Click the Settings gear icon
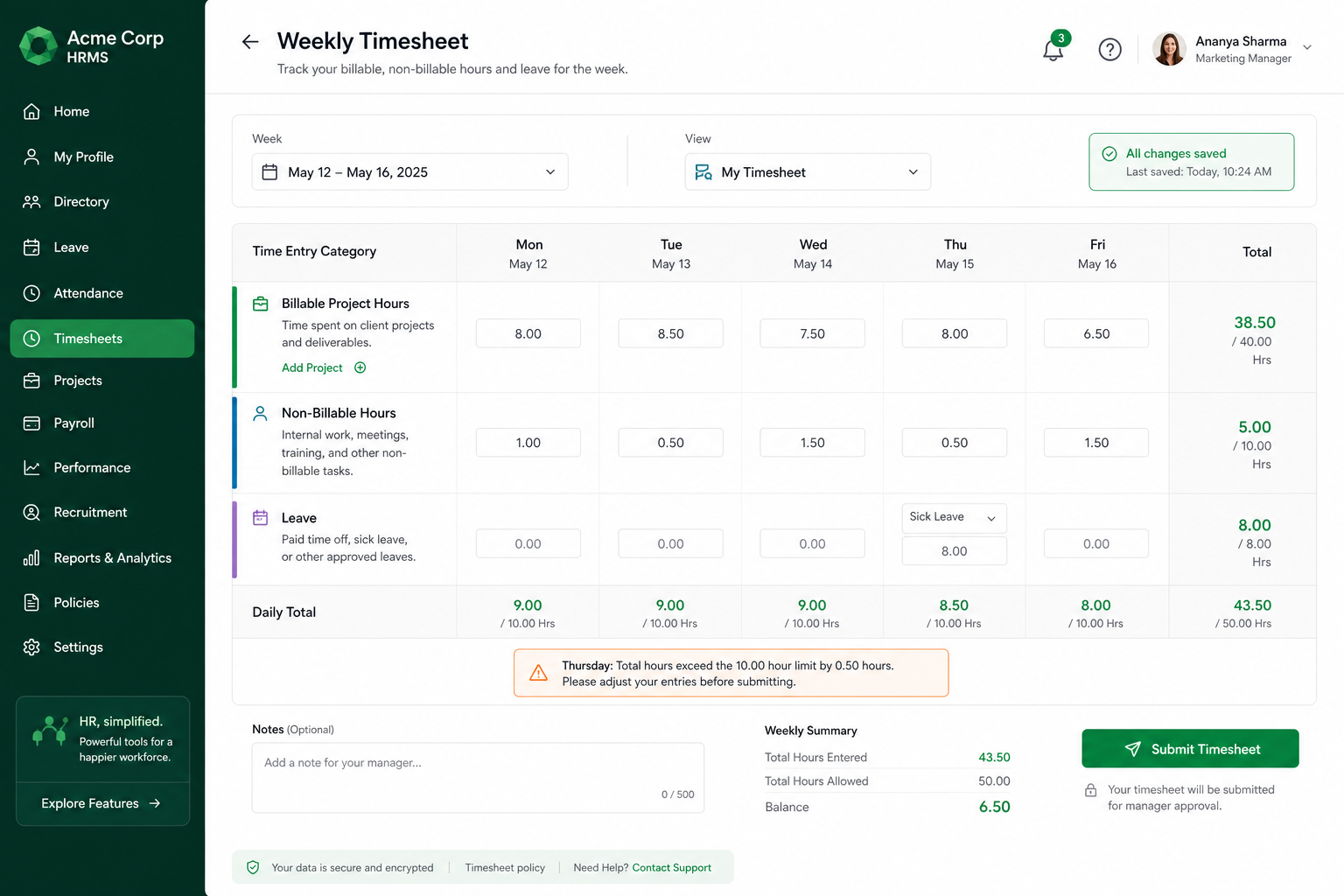This screenshot has width=1344, height=896. pos(31,647)
